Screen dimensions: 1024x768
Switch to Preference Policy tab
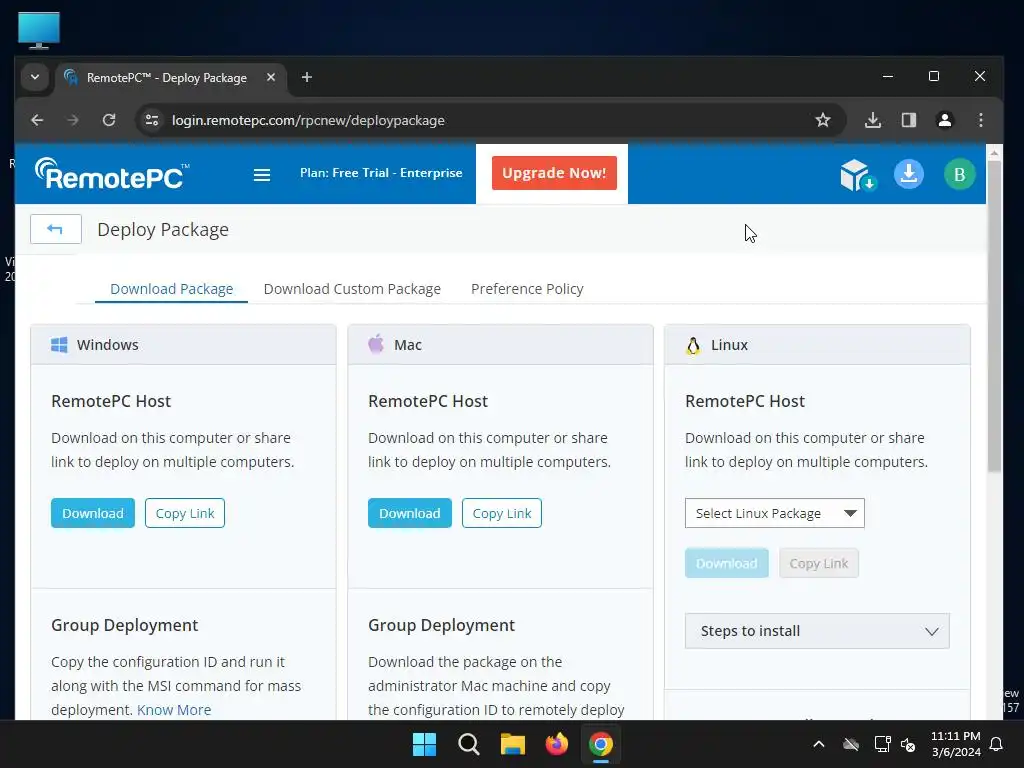(x=527, y=289)
